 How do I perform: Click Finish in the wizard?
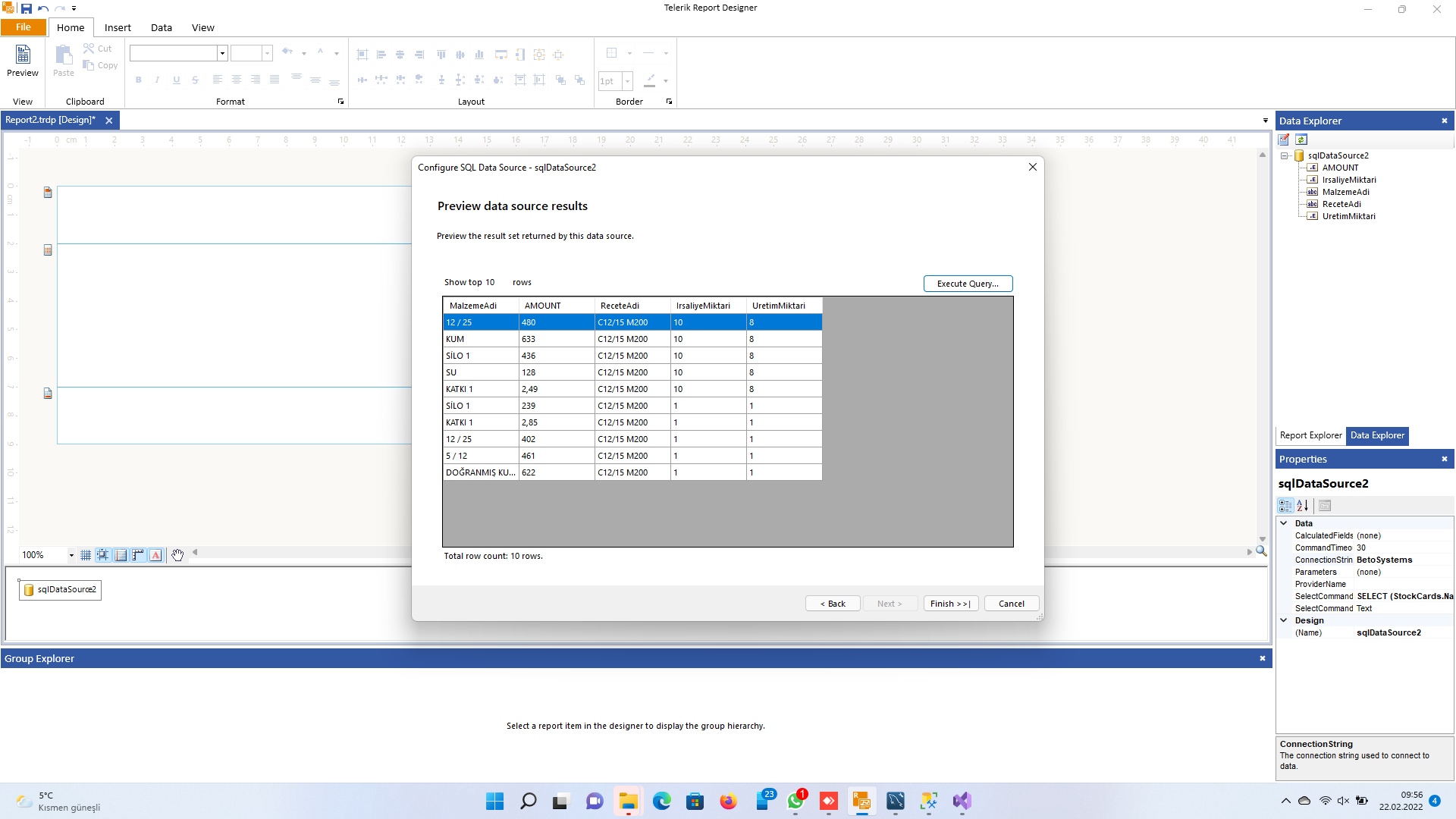[950, 604]
